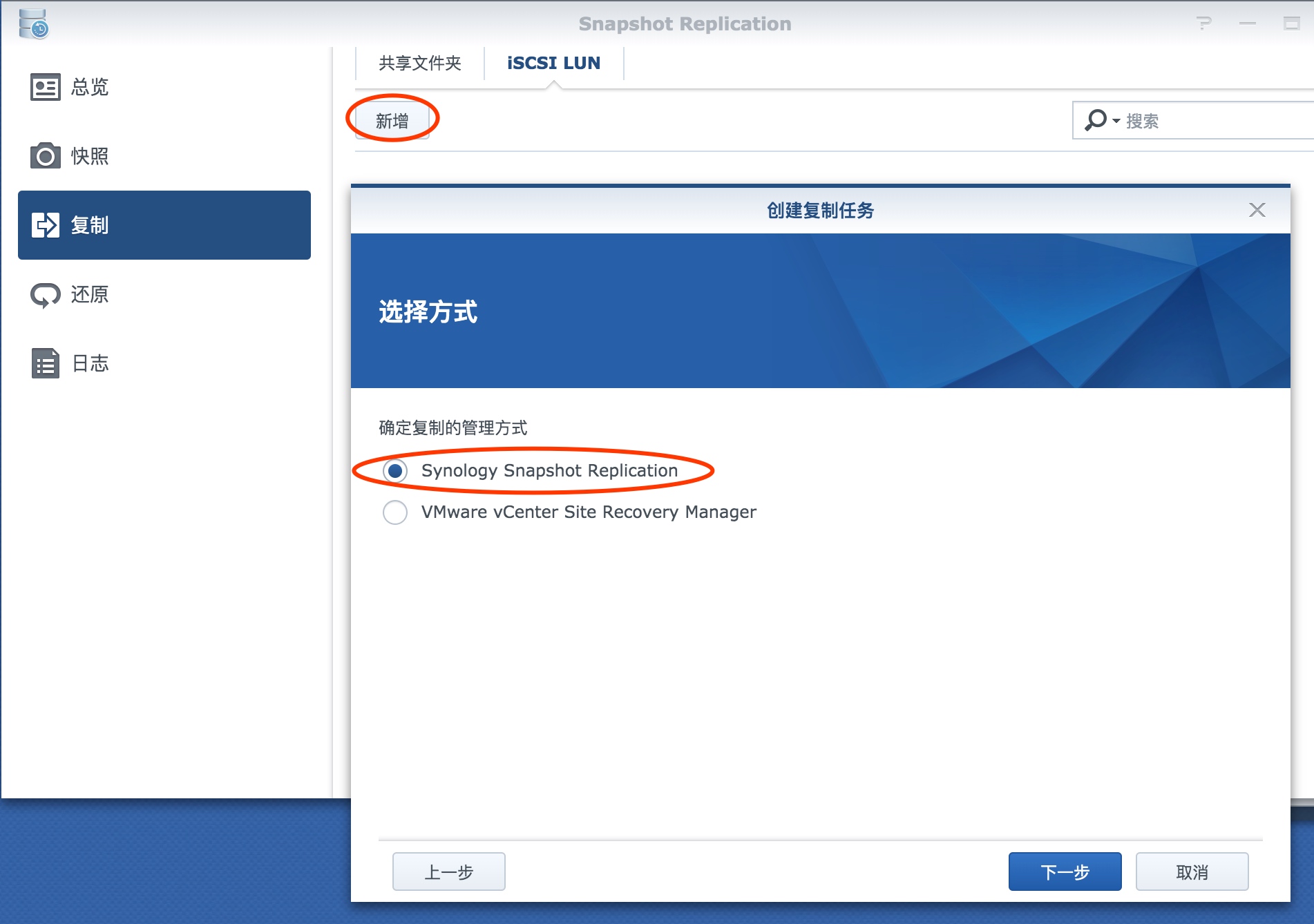This screenshot has width=1314, height=924.
Task: Switch to the 共享文件夹 tab
Action: coord(420,63)
